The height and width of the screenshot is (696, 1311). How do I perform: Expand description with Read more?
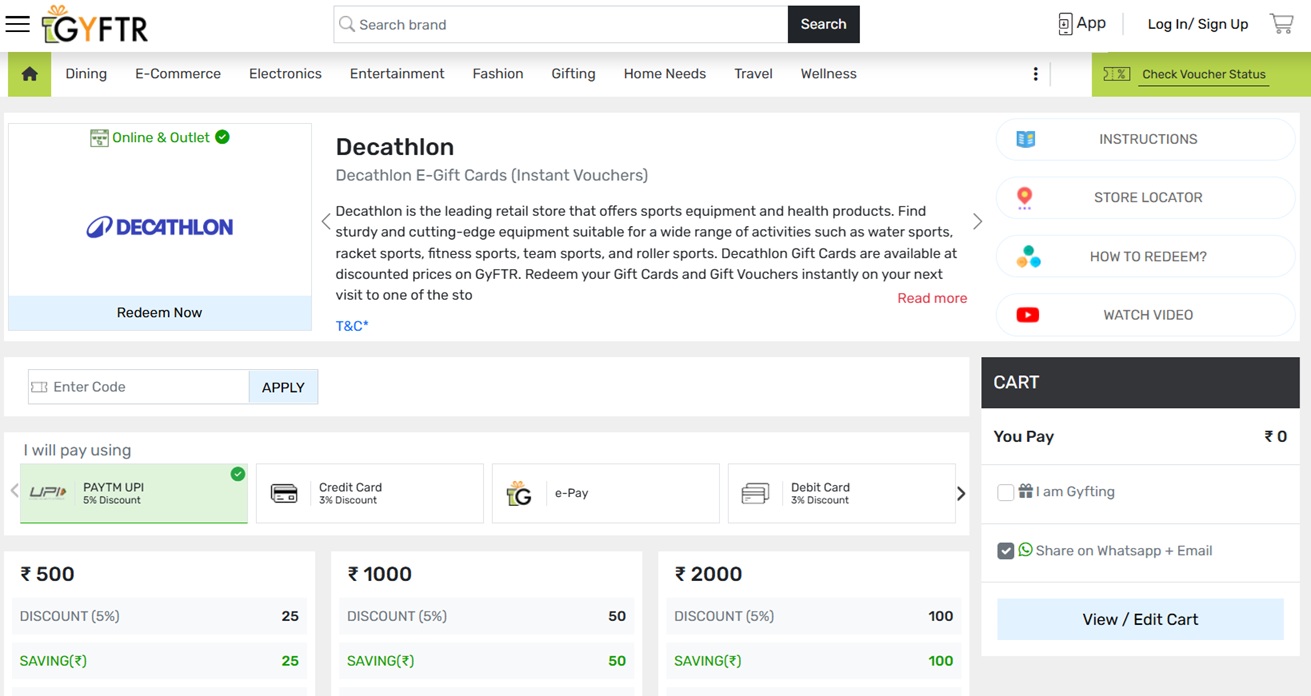click(932, 298)
